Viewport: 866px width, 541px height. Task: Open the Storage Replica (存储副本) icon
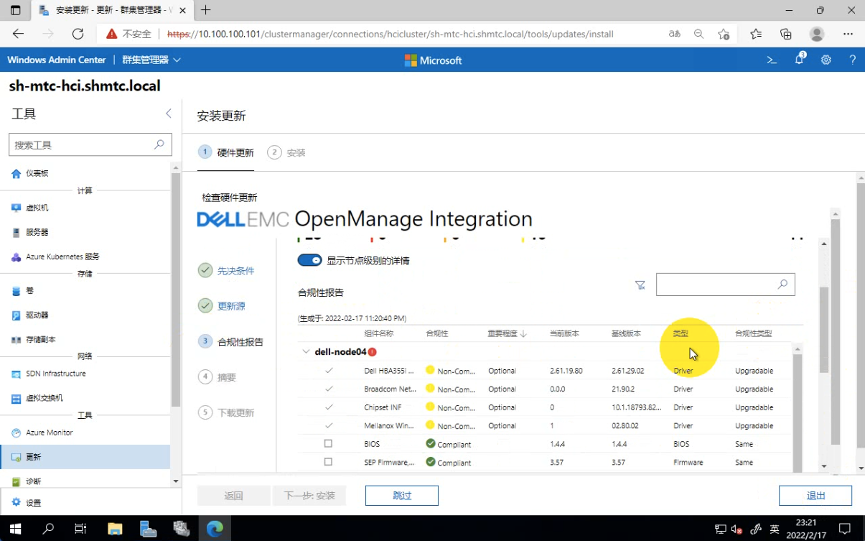pyautogui.click(x=16, y=340)
